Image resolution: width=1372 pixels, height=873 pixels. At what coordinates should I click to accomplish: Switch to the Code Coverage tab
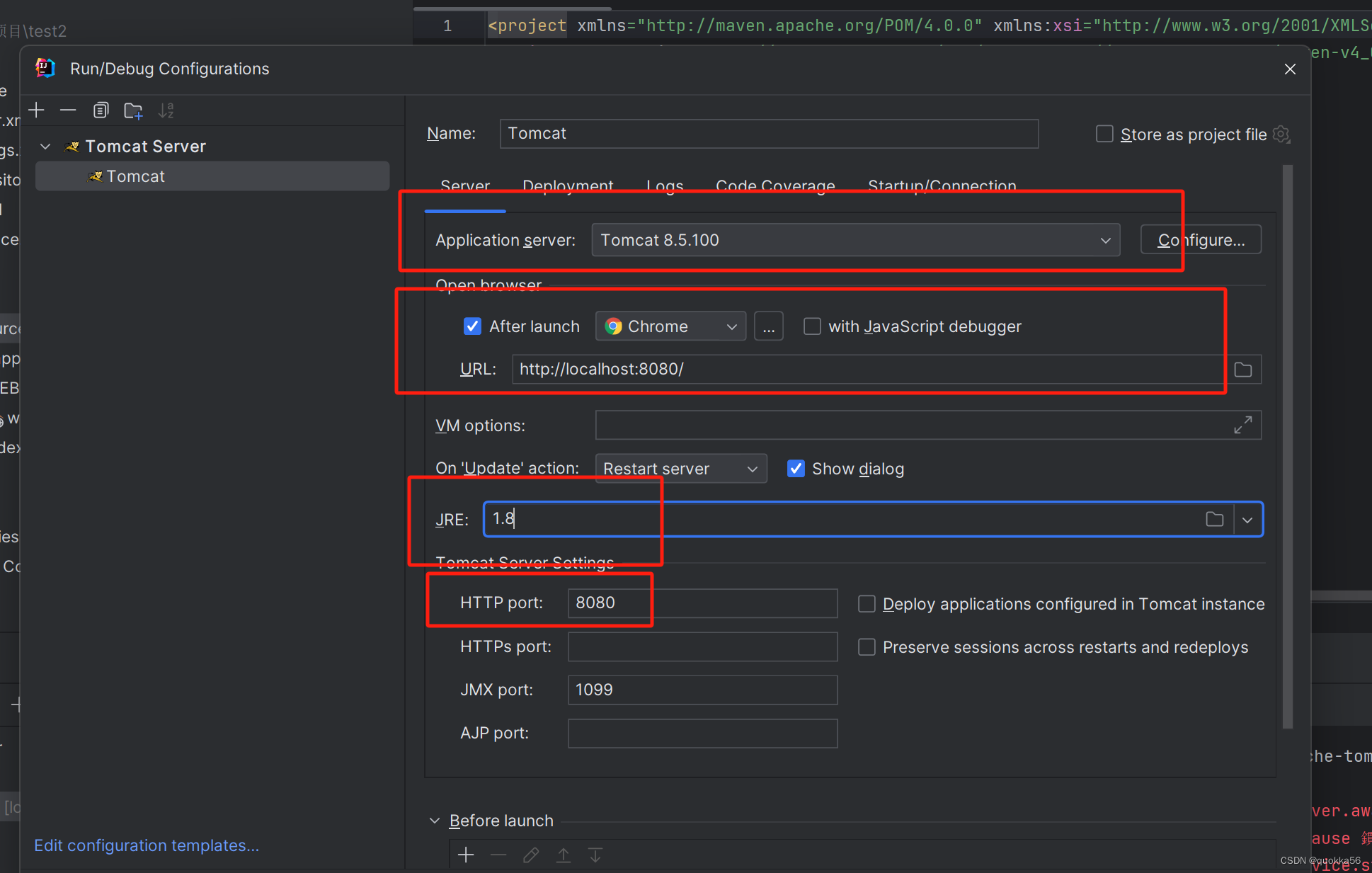pyautogui.click(x=775, y=186)
